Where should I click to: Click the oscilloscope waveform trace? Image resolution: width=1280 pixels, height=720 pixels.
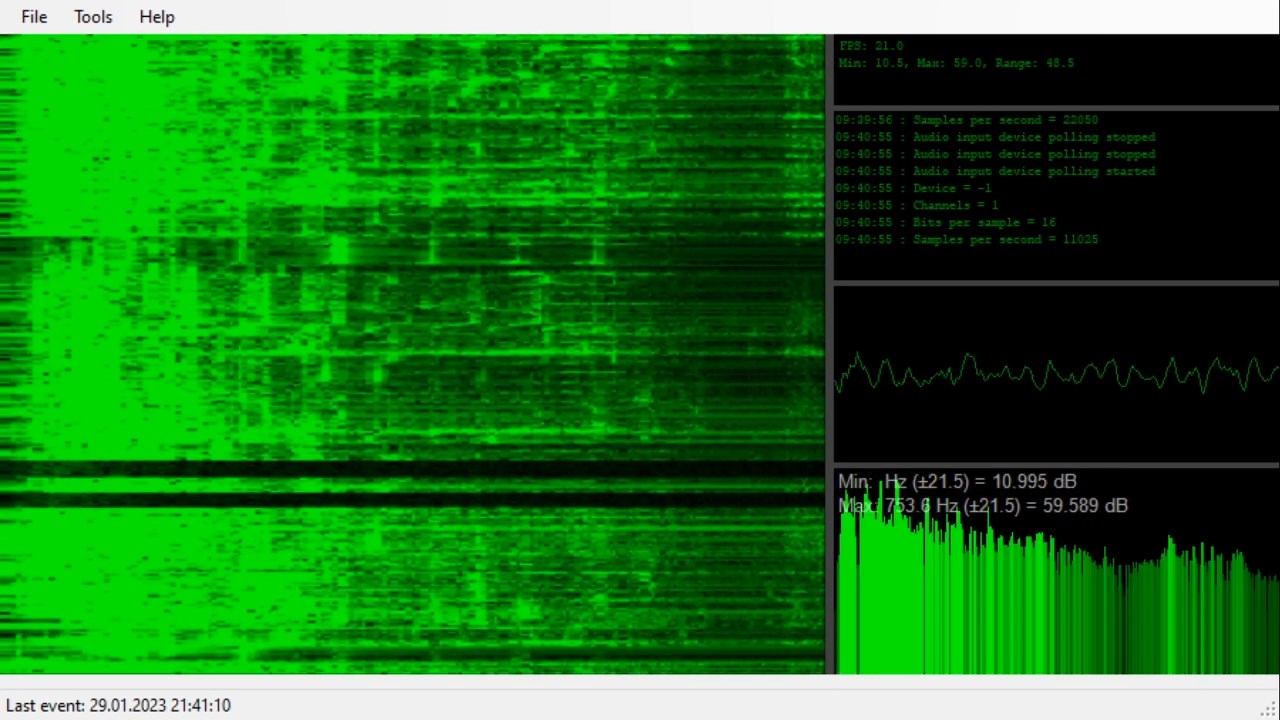[1056, 375]
